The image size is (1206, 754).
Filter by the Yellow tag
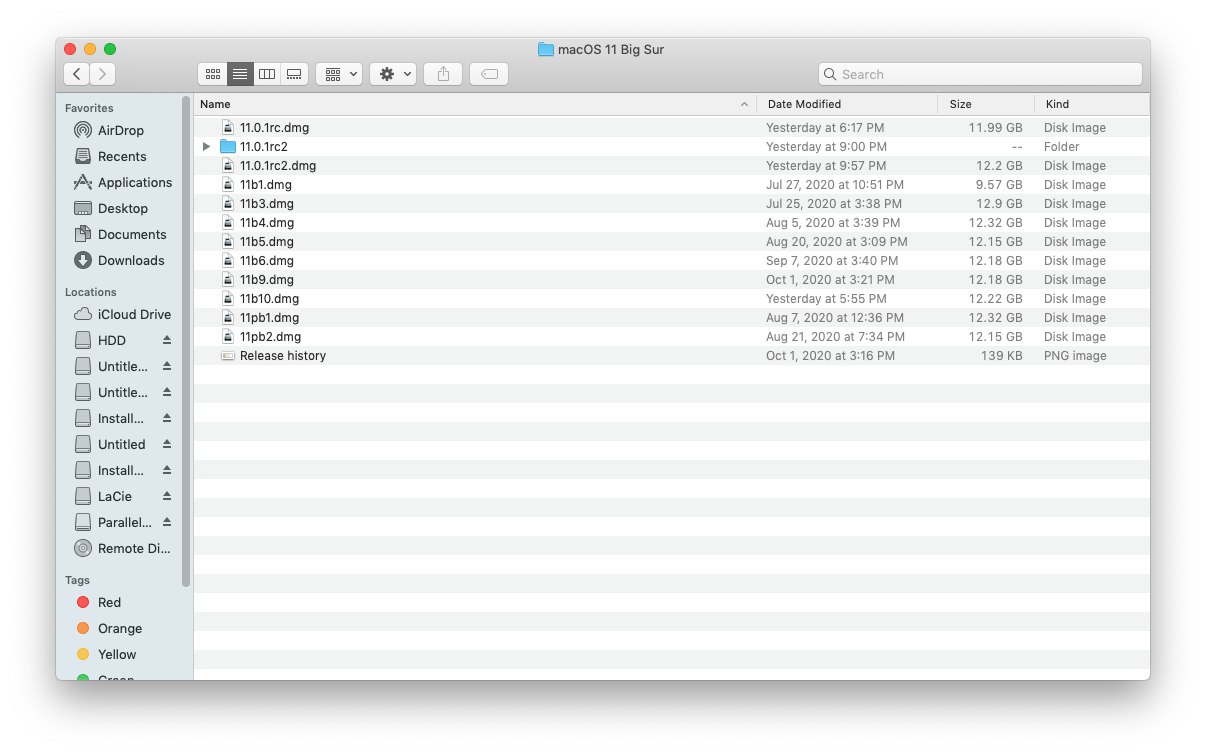point(117,654)
